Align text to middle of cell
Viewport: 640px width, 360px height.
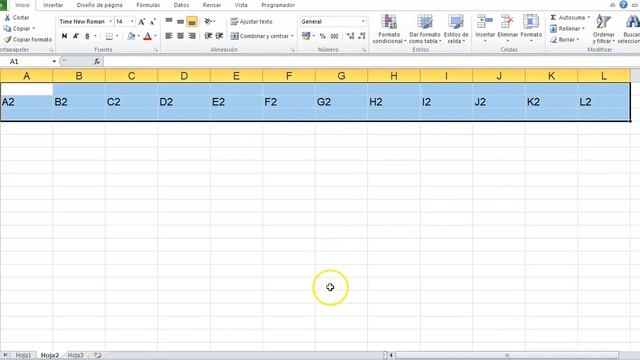[180, 21]
